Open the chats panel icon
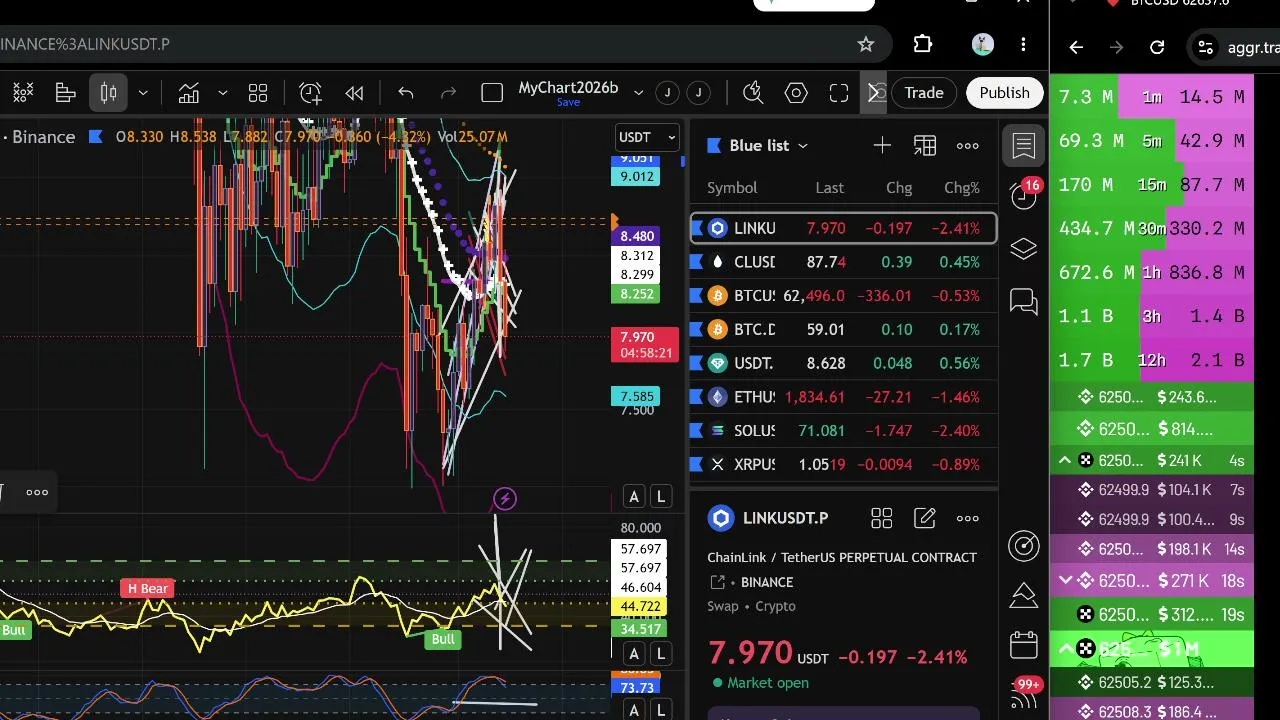1280x720 pixels. [1024, 301]
